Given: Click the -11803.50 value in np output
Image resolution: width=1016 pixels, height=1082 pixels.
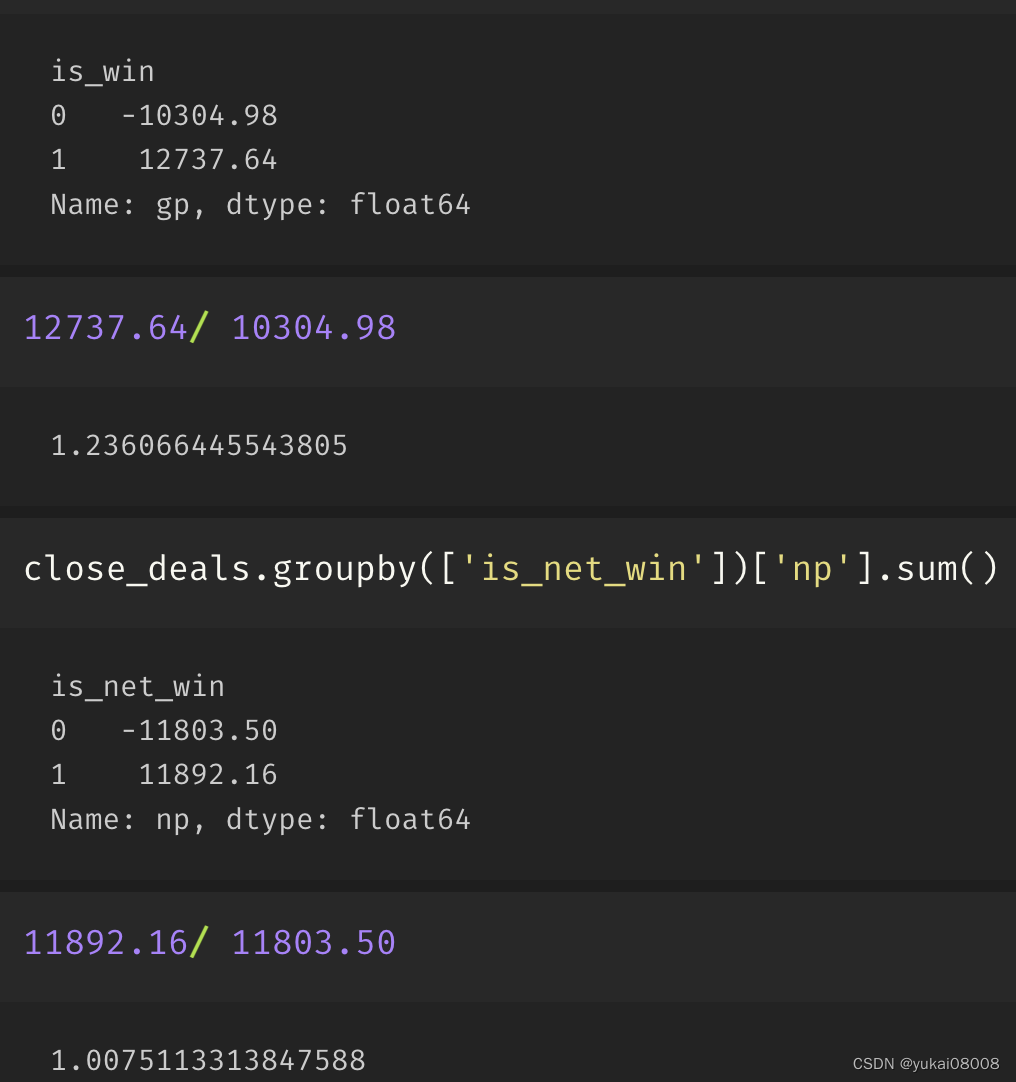Looking at the screenshot, I should (x=199, y=731).
